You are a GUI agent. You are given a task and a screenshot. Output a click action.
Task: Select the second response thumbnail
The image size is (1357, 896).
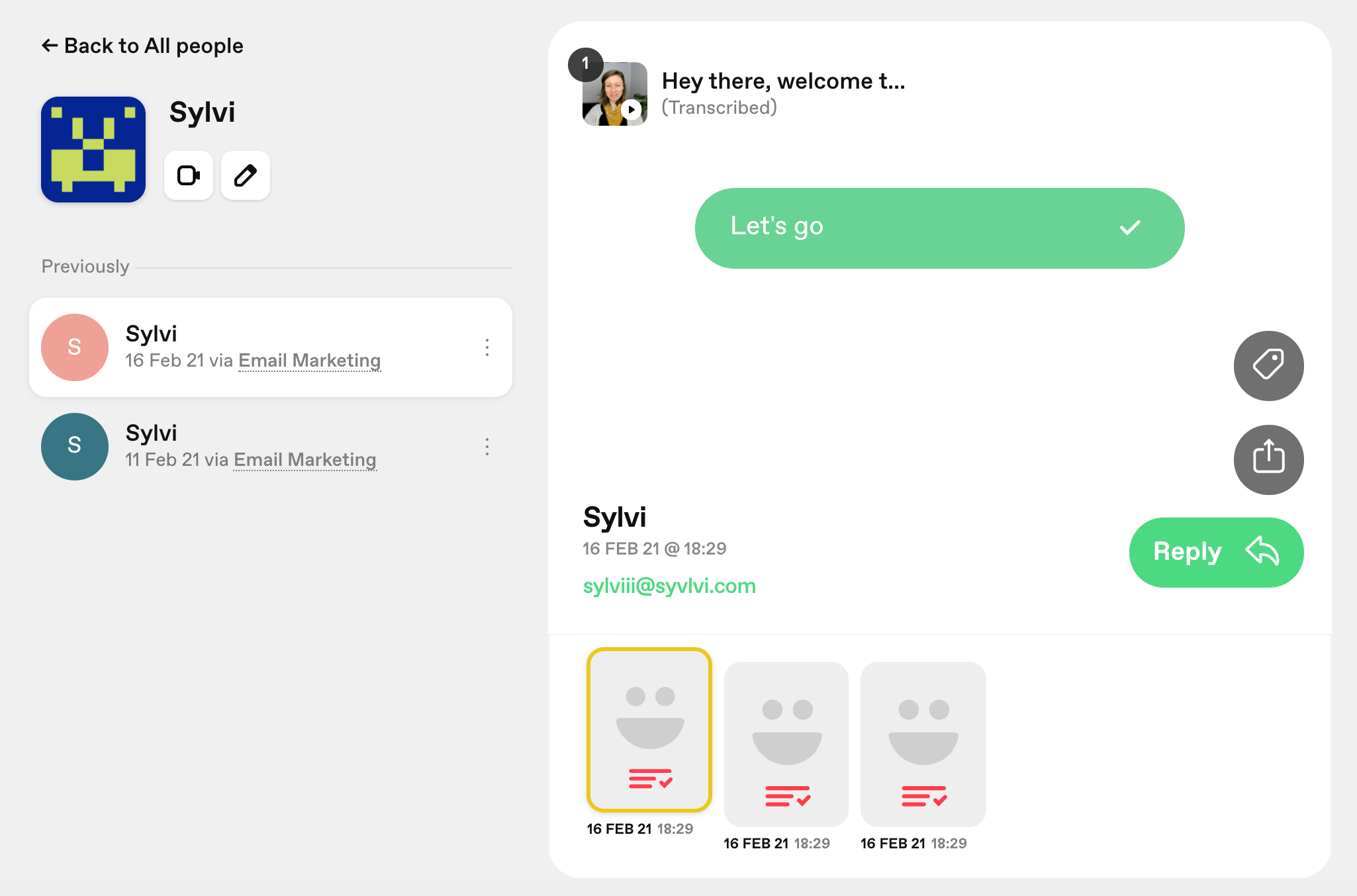click(786, 744)
